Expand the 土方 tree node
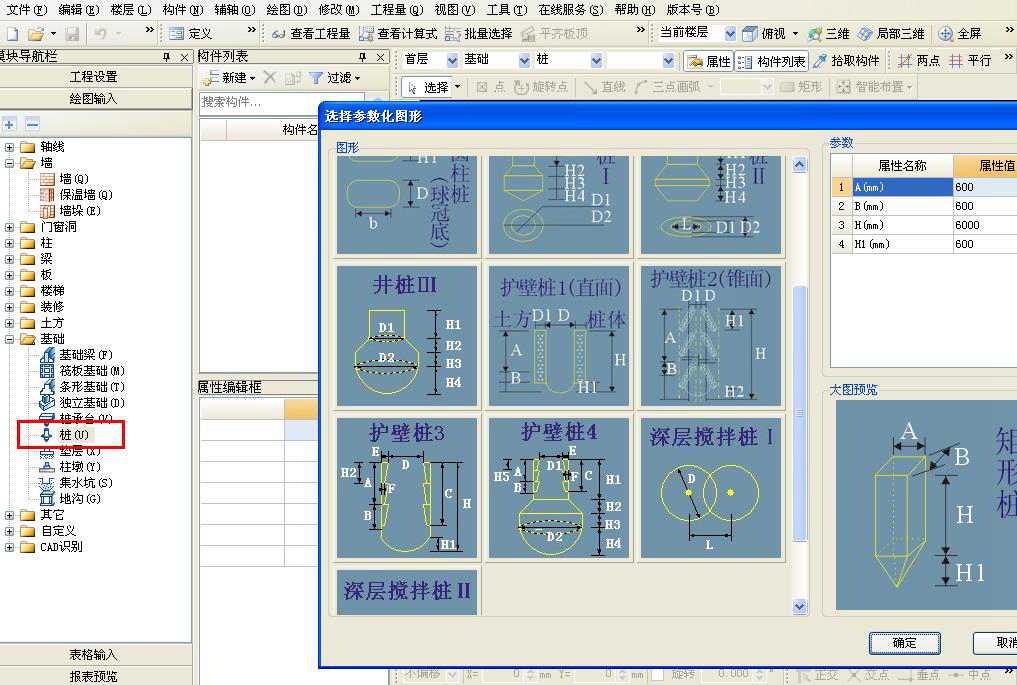1017x685 pixels. (9, 323)
